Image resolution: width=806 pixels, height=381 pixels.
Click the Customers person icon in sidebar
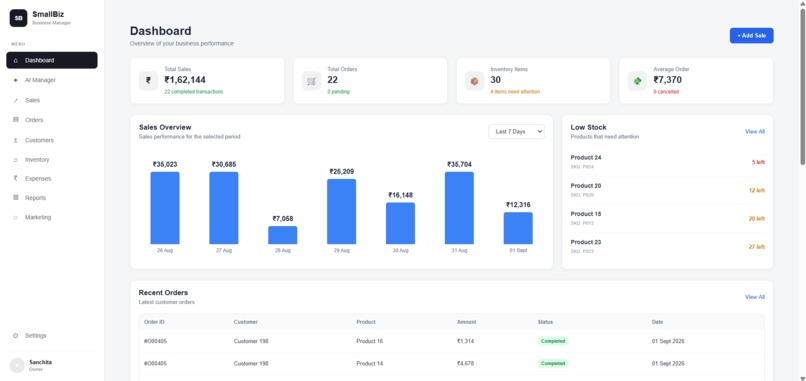(15, 140)
